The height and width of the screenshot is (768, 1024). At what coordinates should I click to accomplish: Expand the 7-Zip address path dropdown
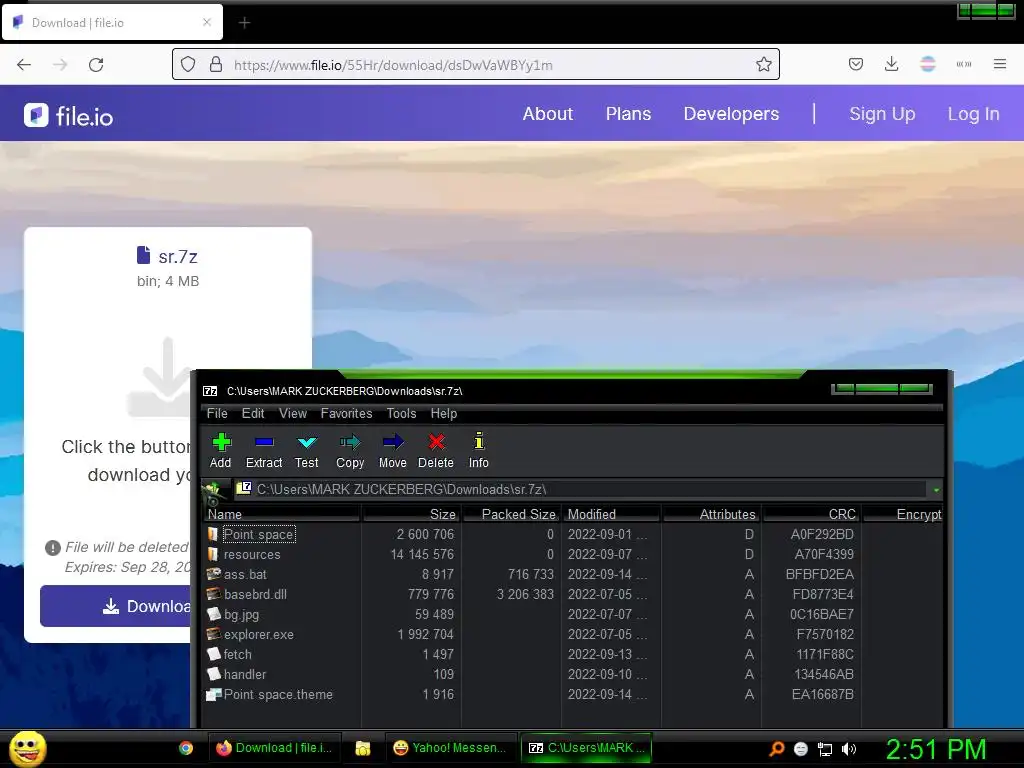pos(936,490)
